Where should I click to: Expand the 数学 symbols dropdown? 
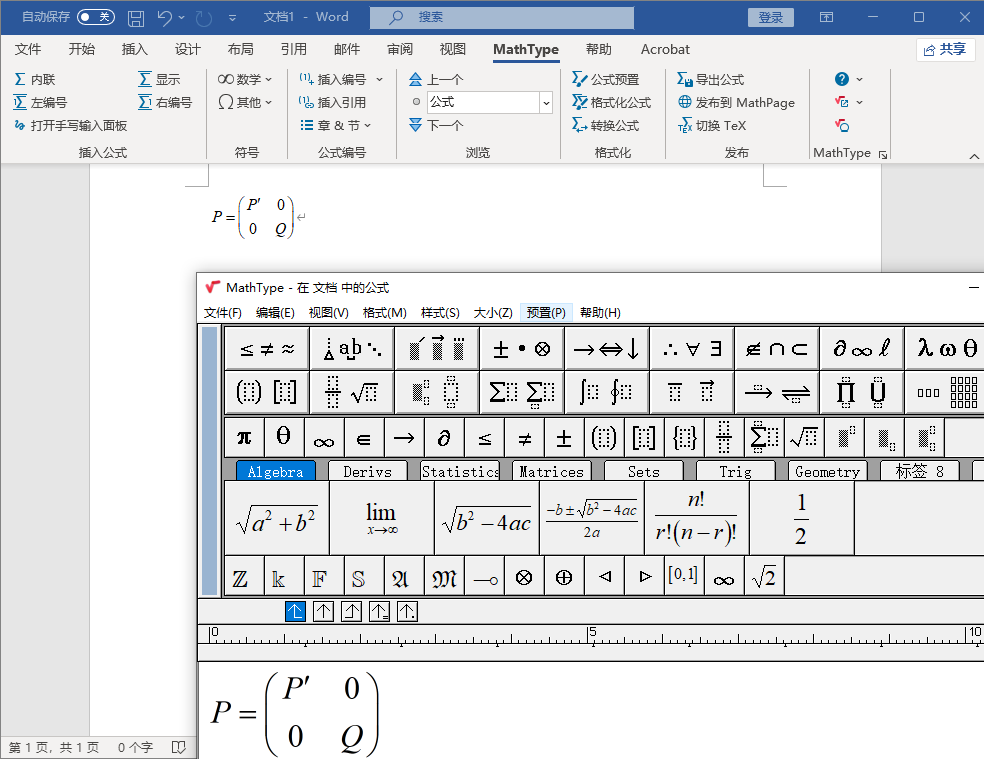(245, 79)
